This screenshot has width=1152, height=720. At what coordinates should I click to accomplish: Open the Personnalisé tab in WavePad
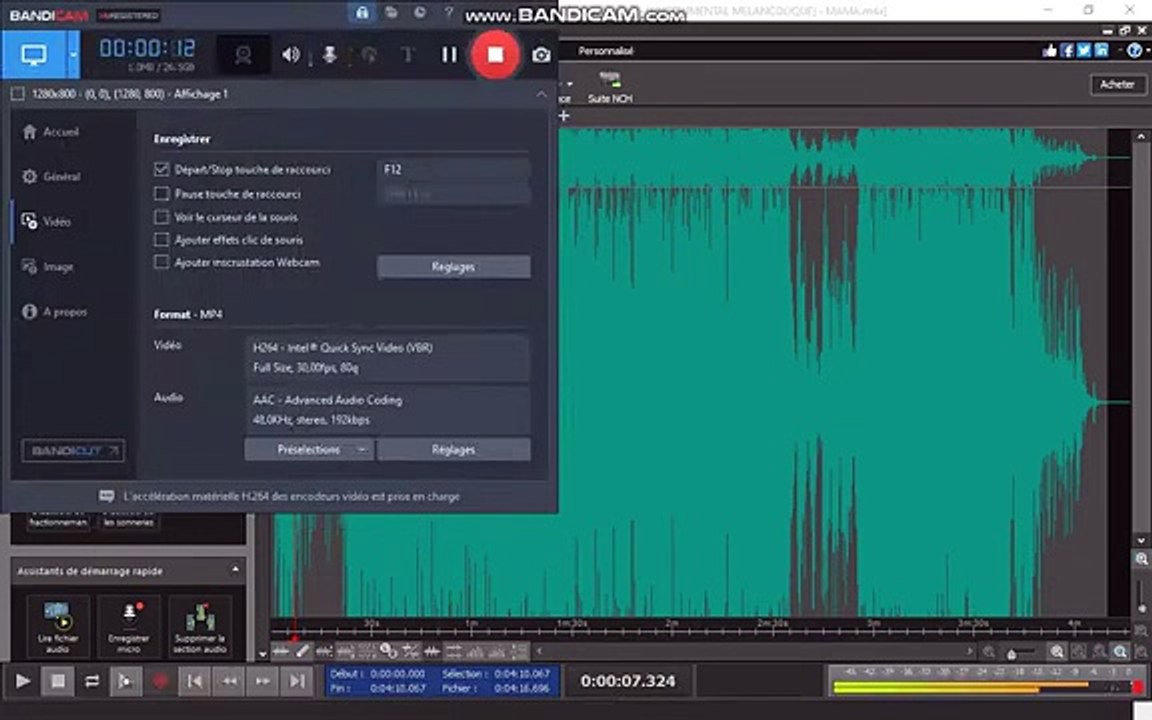point(605,51)
